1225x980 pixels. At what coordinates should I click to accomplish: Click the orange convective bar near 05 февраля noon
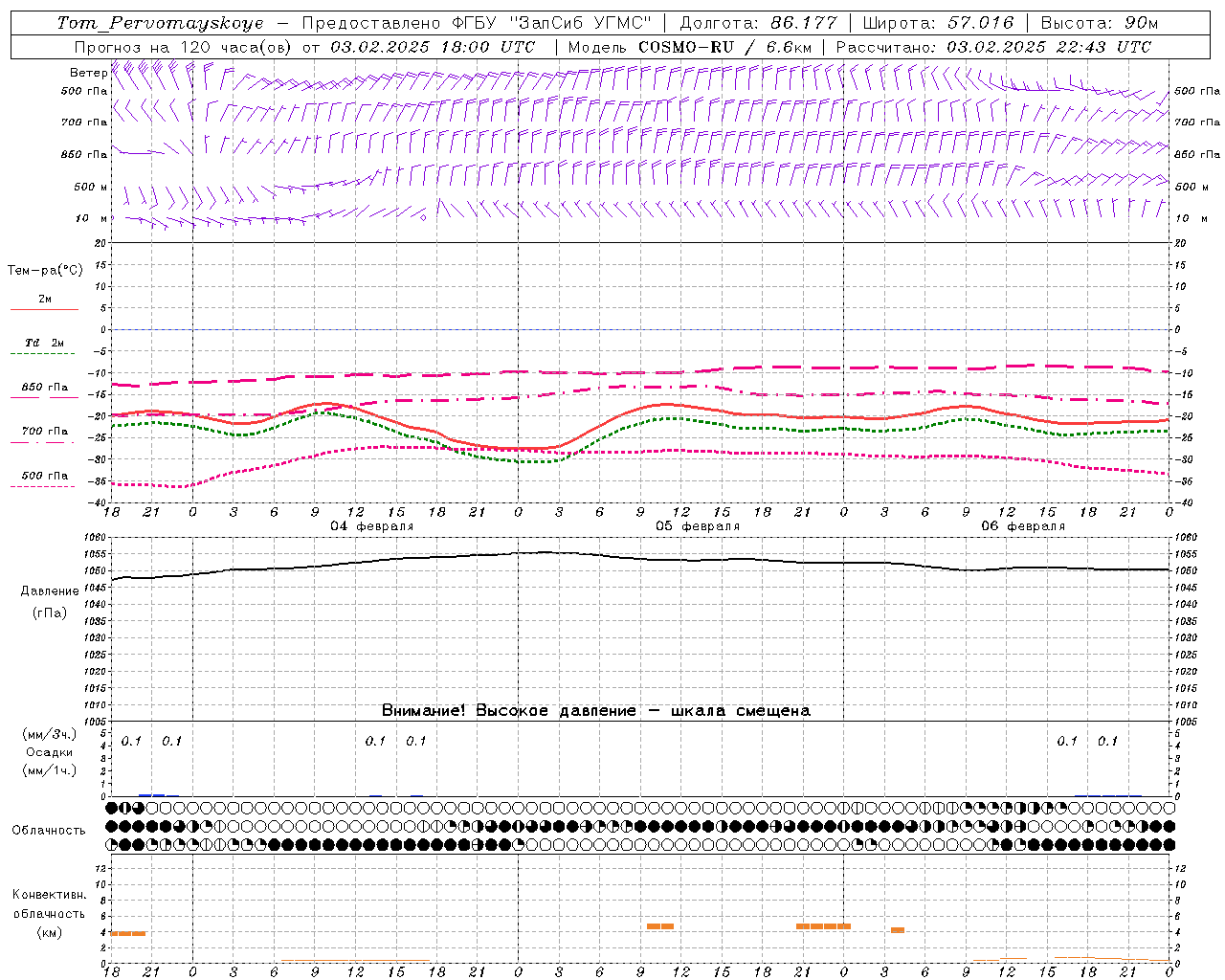660,926
